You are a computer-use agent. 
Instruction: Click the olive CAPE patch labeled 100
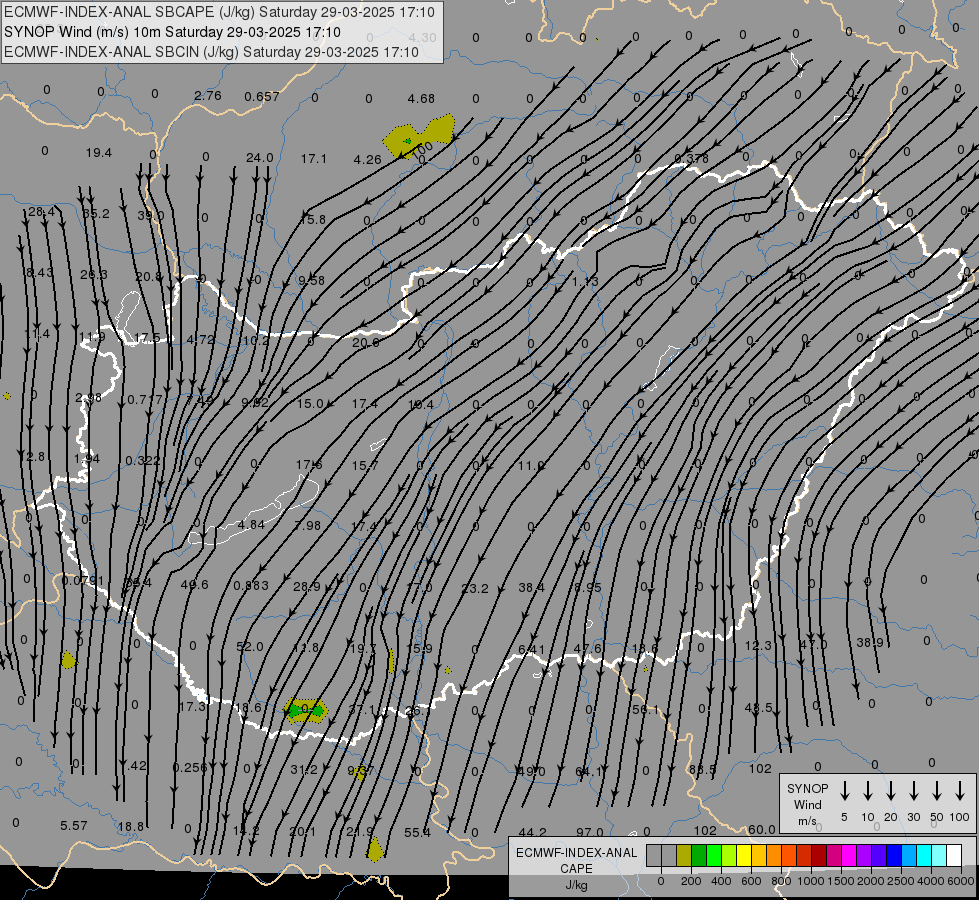(x=417, y=137)
